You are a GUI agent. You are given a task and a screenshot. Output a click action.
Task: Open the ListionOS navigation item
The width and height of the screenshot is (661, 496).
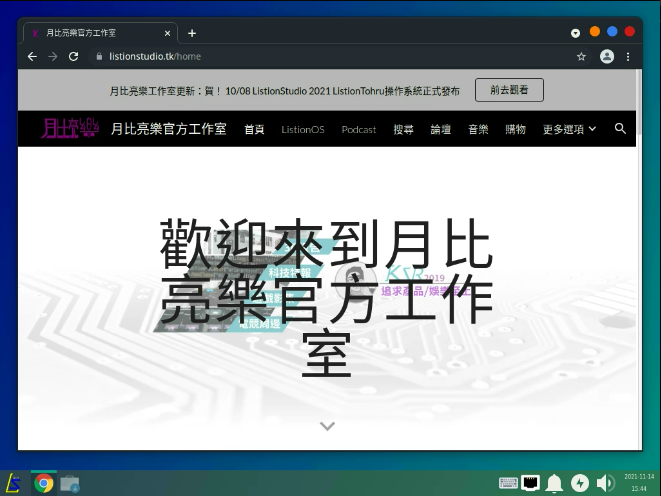pyautogui.click(x=303, y=129)
